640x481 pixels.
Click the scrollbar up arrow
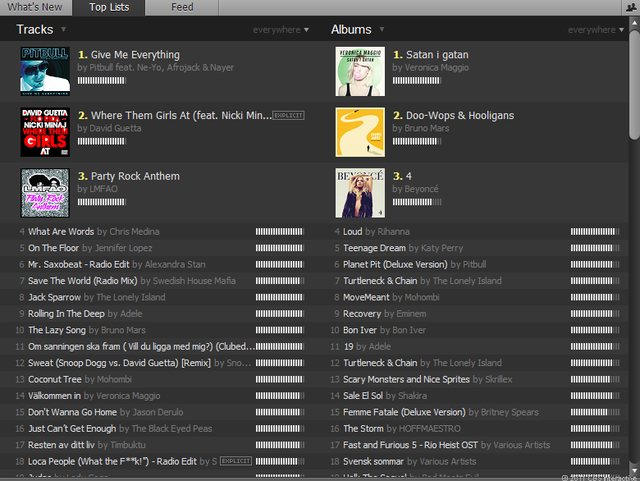pos(634,22)
